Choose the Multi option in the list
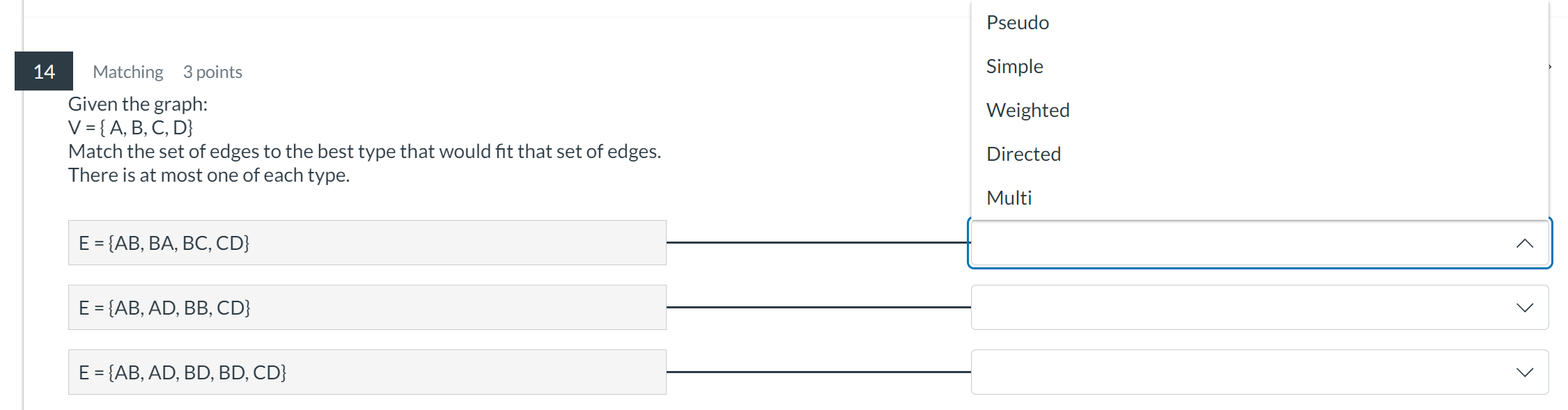1568x410 pixels. click(x=1009, y=198)
